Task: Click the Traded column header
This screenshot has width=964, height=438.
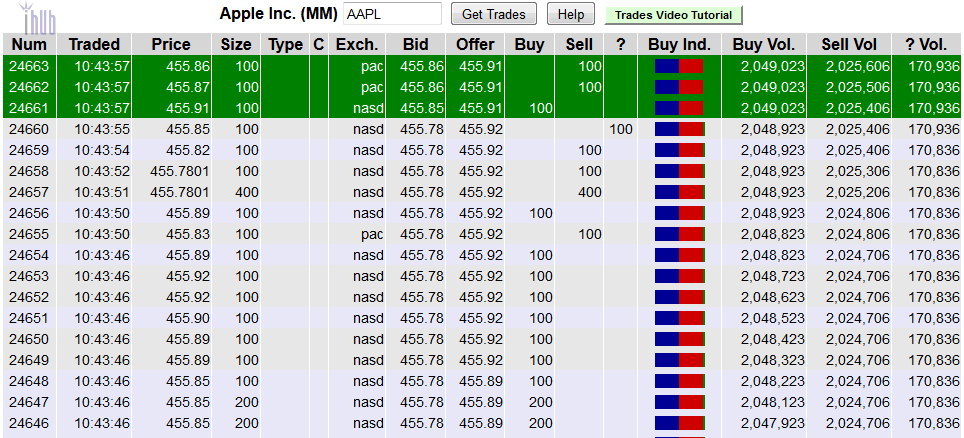Action: point(94,44)
